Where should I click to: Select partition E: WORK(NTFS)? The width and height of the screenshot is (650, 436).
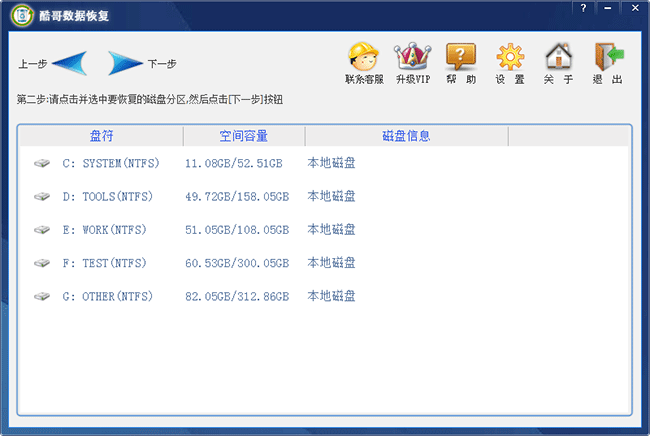point(104,230)
